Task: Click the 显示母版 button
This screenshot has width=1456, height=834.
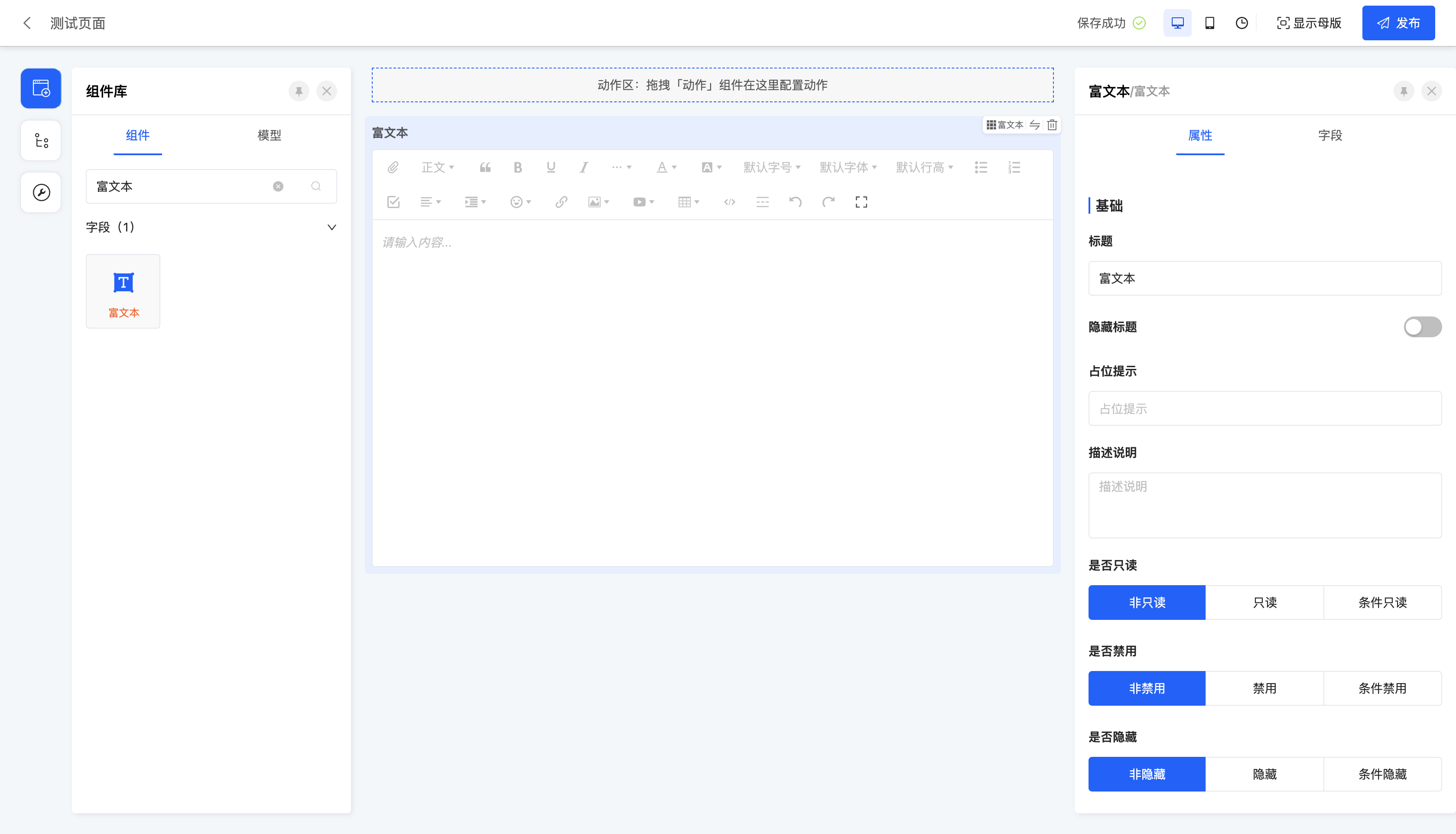Action: [1309, 23]
